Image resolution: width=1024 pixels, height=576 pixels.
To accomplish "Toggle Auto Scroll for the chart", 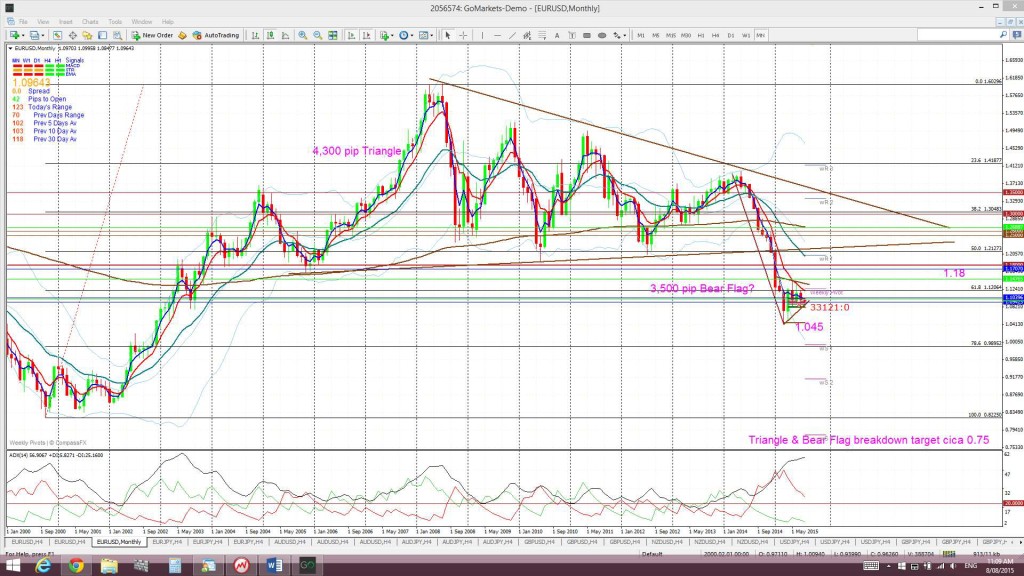I will click(351, 35).
